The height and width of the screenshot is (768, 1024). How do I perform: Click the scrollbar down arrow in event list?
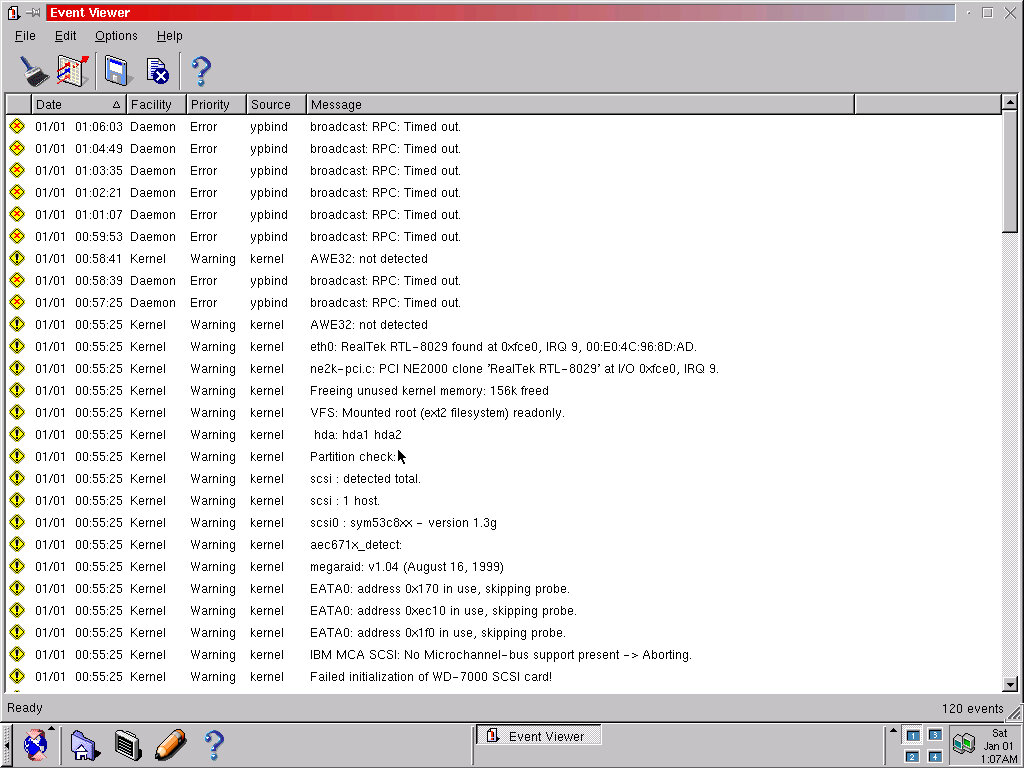(1010, 684)
